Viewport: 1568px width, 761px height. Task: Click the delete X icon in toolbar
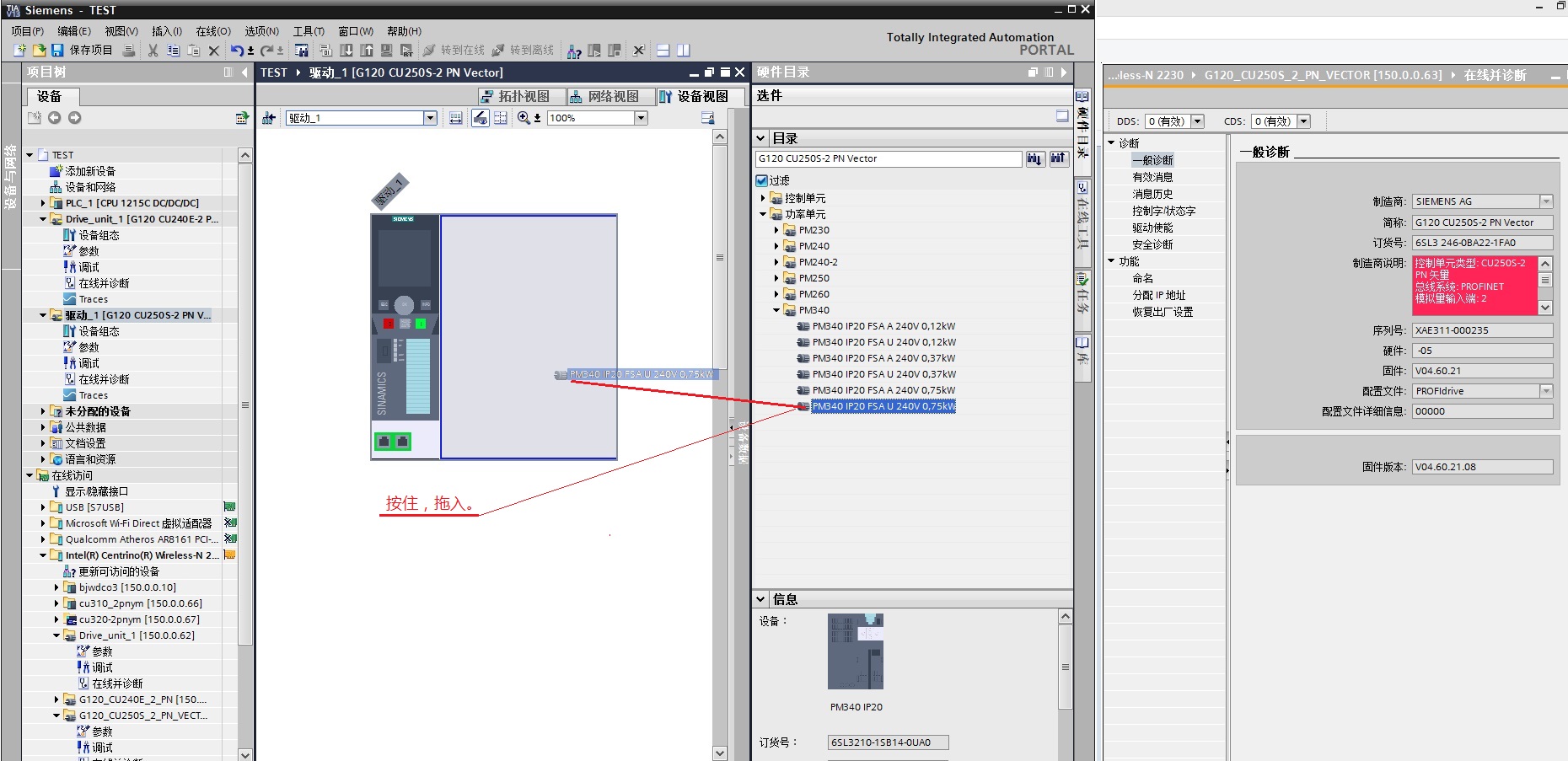(214, 51)
